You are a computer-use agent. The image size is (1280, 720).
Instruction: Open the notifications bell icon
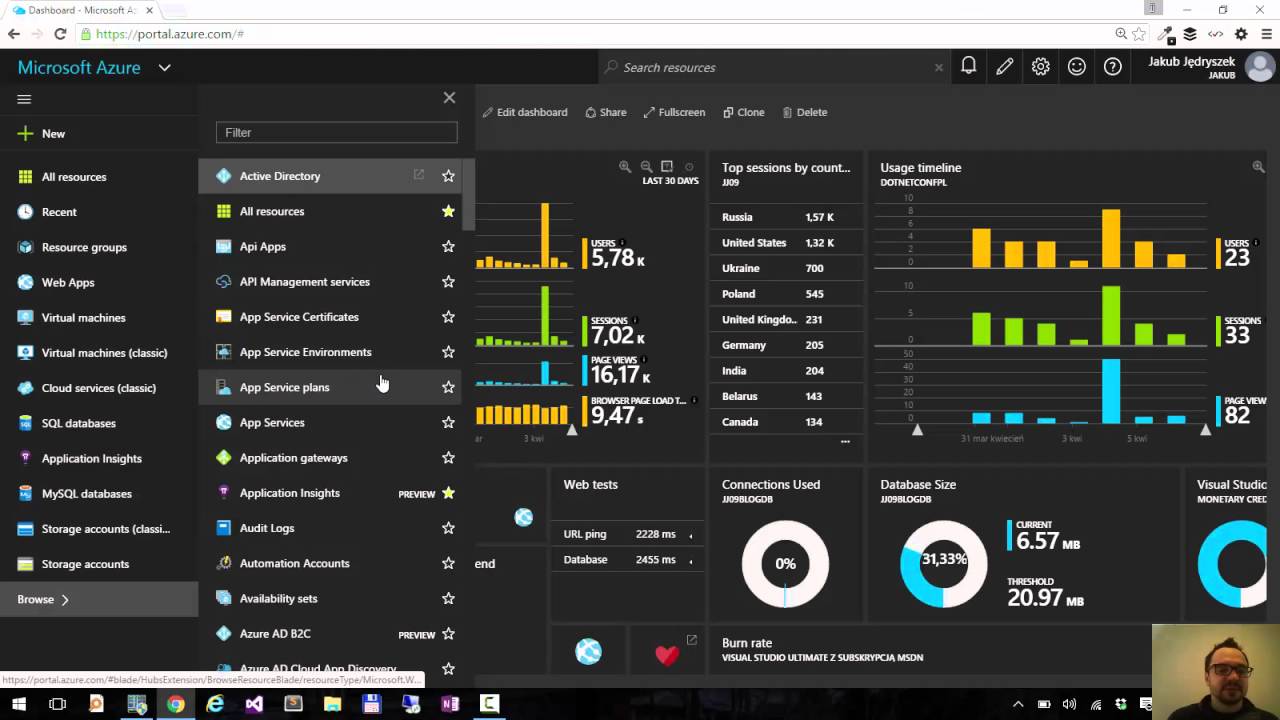(968, 67)
